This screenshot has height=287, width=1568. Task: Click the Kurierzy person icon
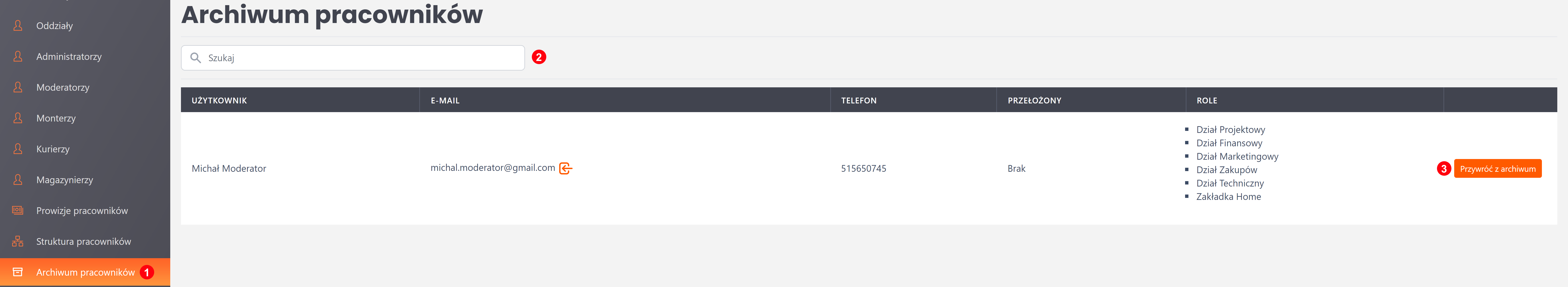[x=18, y=149]
